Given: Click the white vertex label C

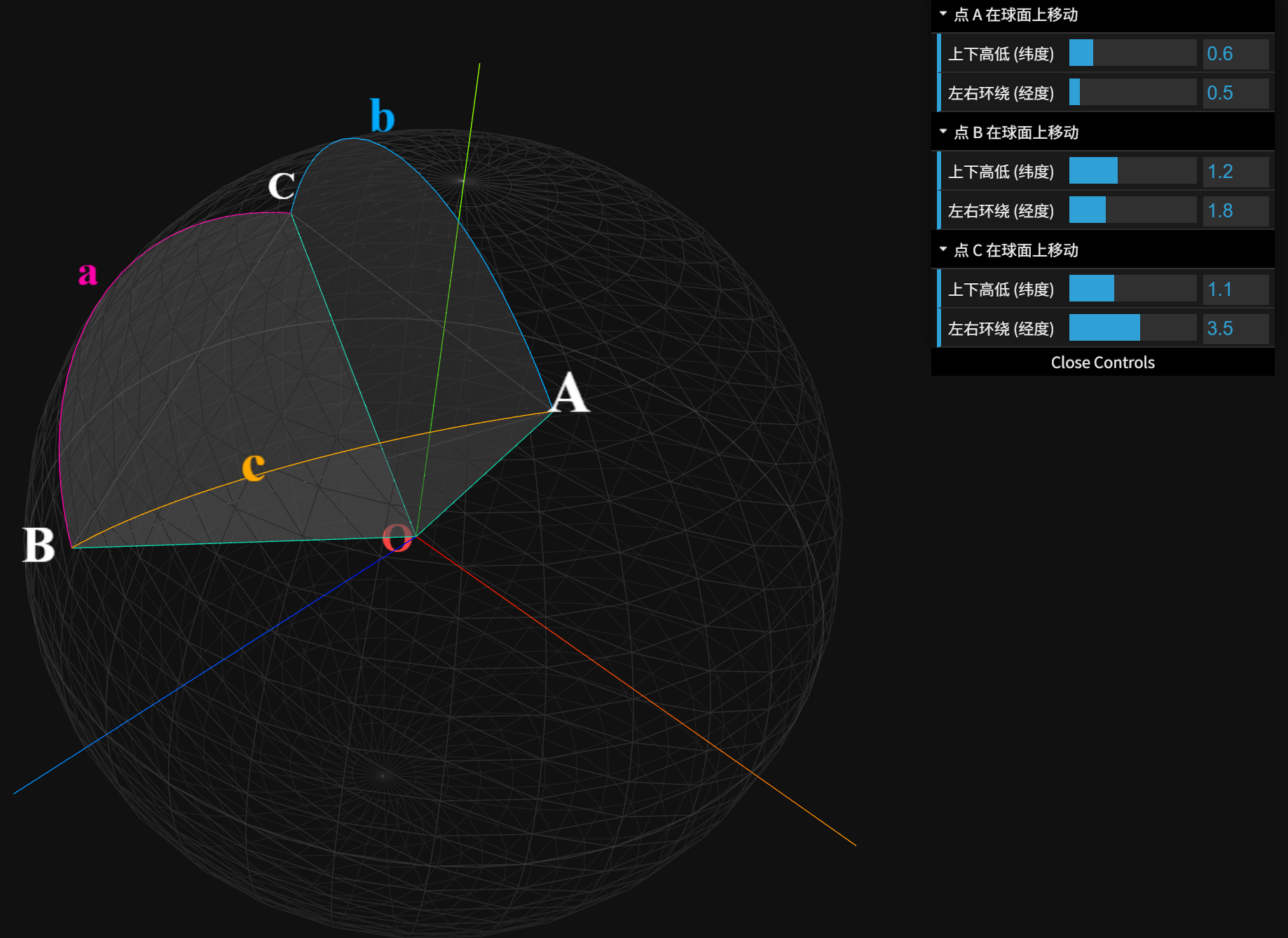Looking at the screenshot, I should click(x=282, y=186).
